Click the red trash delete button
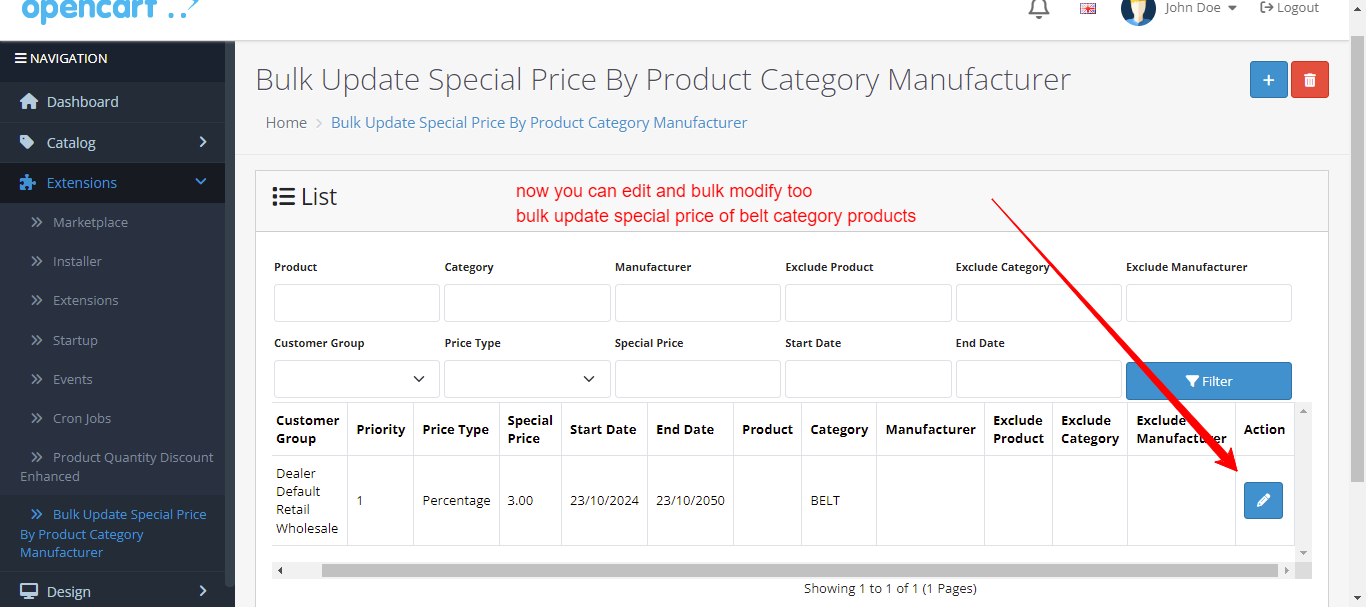Viewport: 1366px width, 607px height. (x=1310, y=79)
